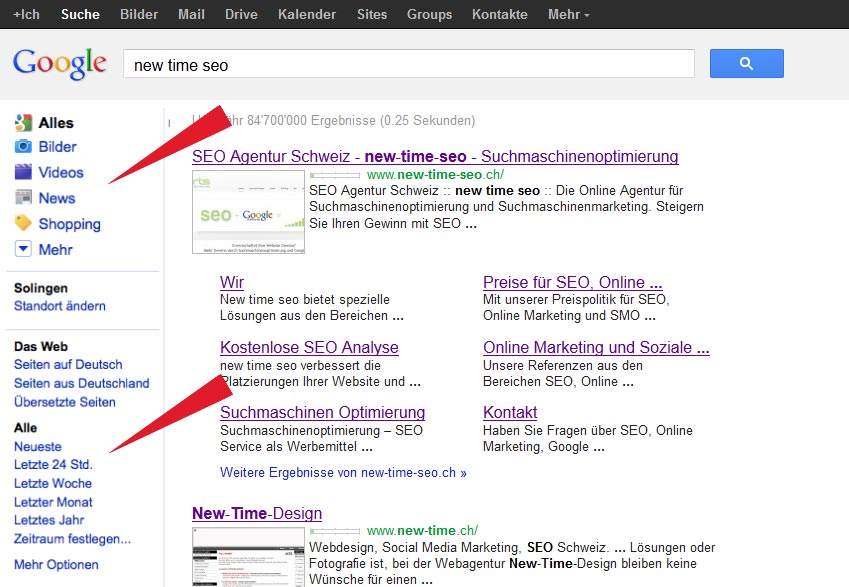This screenshot has width=849, height=587.
Task: Click the Videos clapperboard icon
Action: 23,172
